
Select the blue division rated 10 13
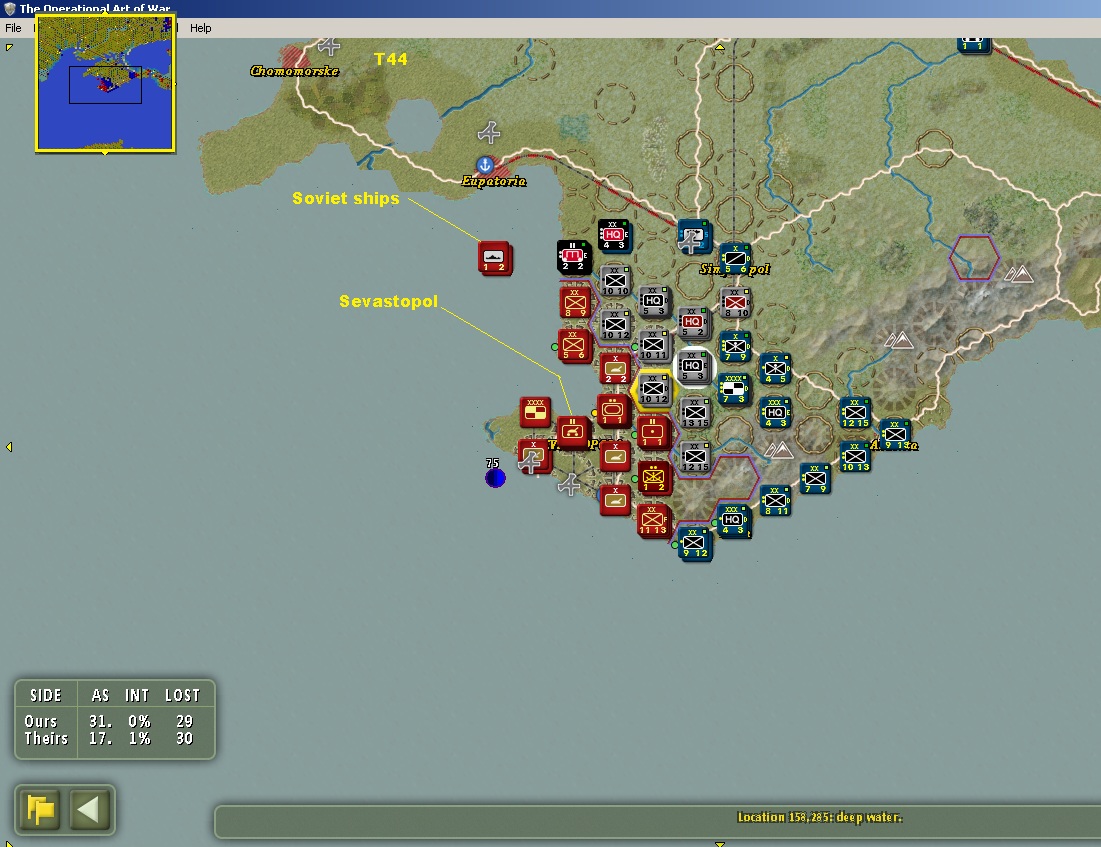coord(855,457)
